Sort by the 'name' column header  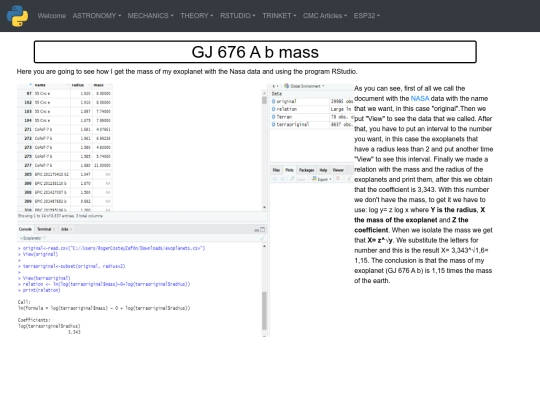(x=52, y=85)
